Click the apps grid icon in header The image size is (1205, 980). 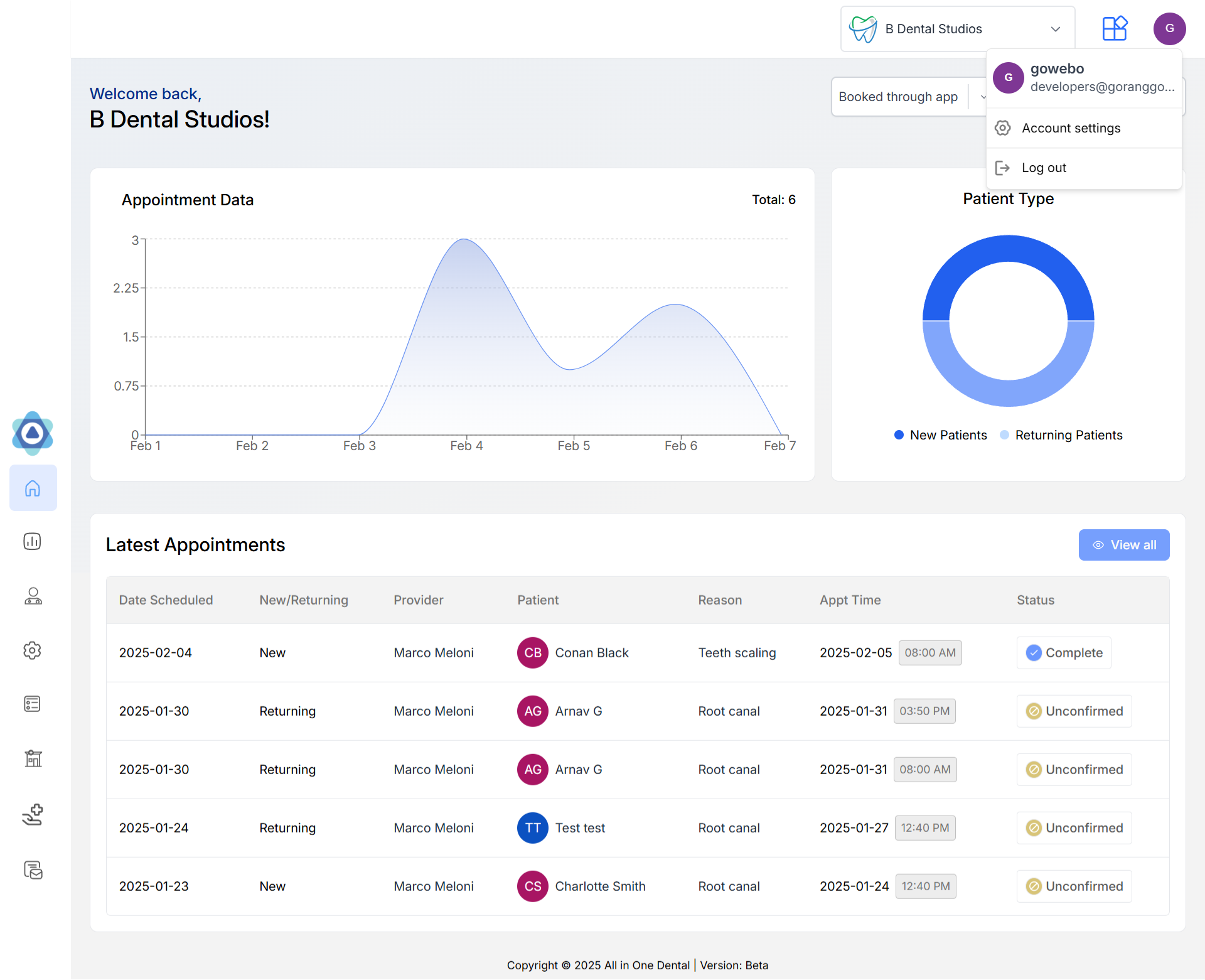[x=1115, y=29]
